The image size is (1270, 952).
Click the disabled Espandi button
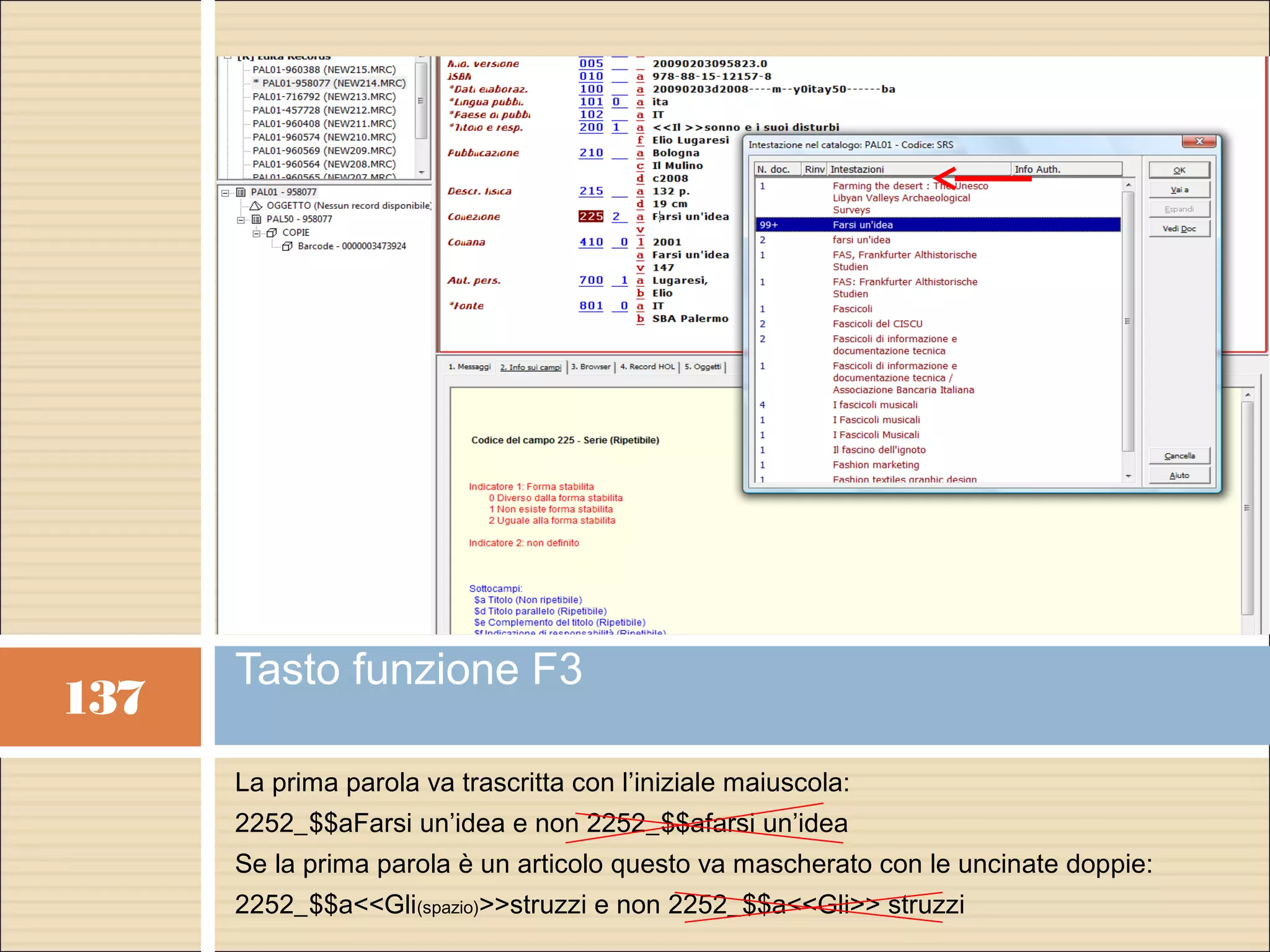tap(1179, 209)
